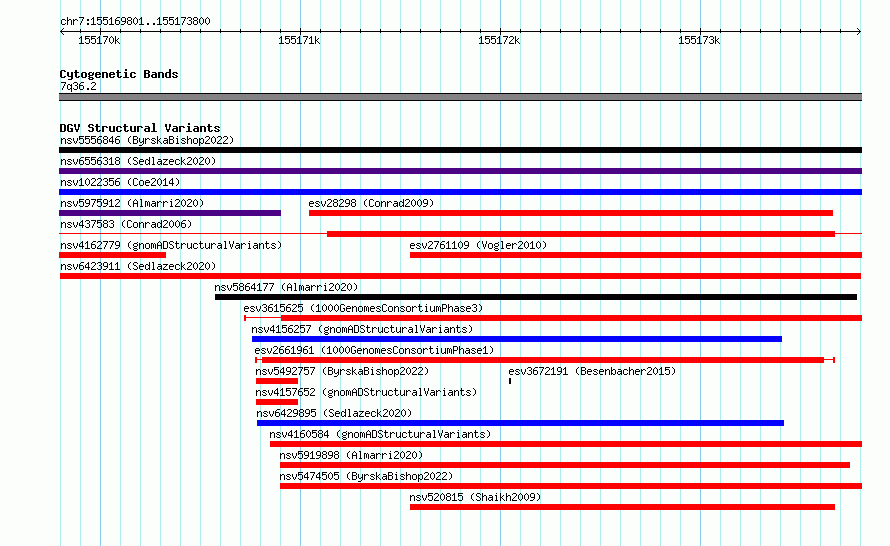Open the nsv4156257 (gnomADStructuralVariants) label
The width and height of the screenshot is (890, 546).
(x=362, y=329)
